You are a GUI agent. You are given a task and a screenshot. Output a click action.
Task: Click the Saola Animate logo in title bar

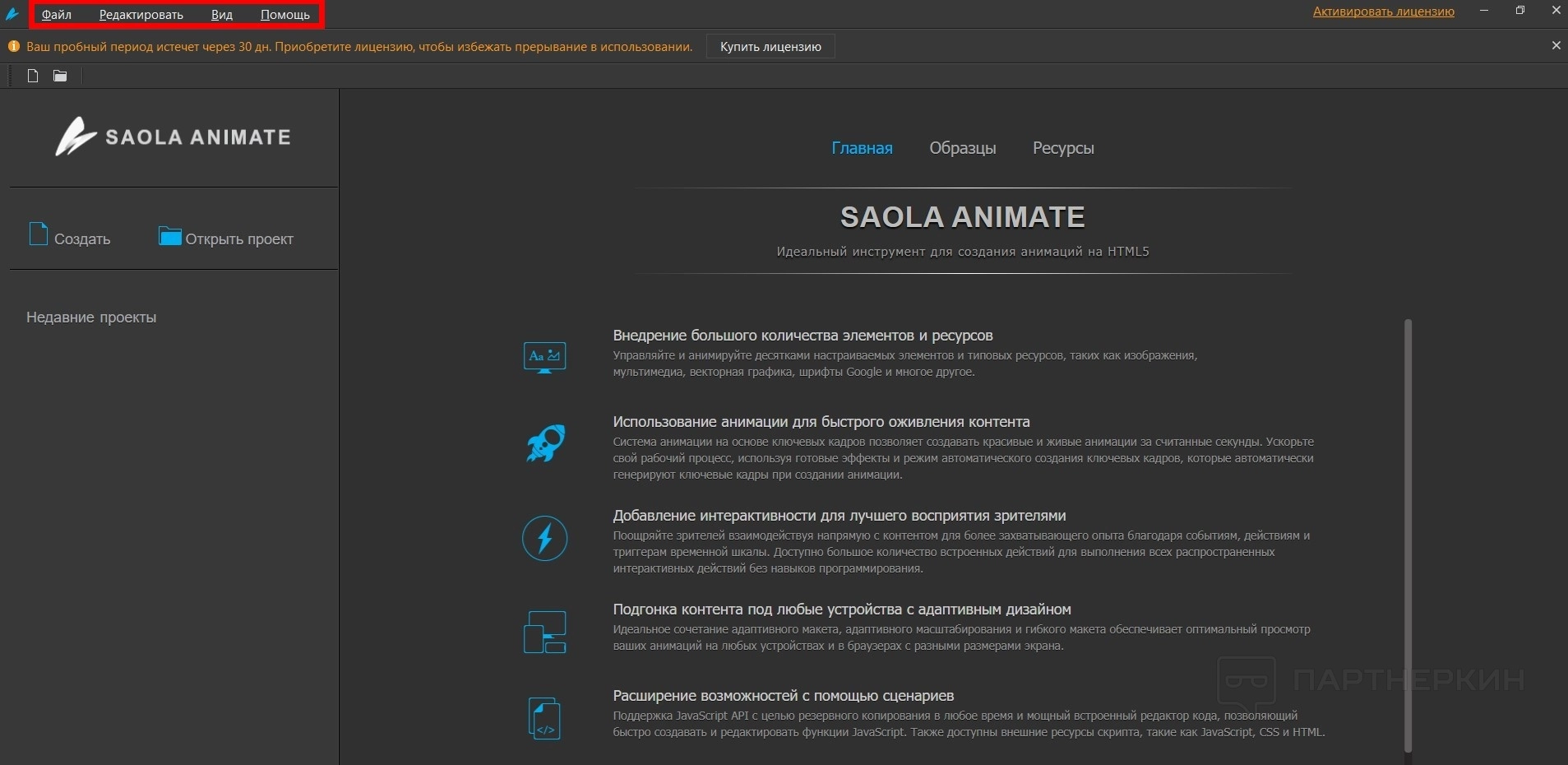(12, 13)
